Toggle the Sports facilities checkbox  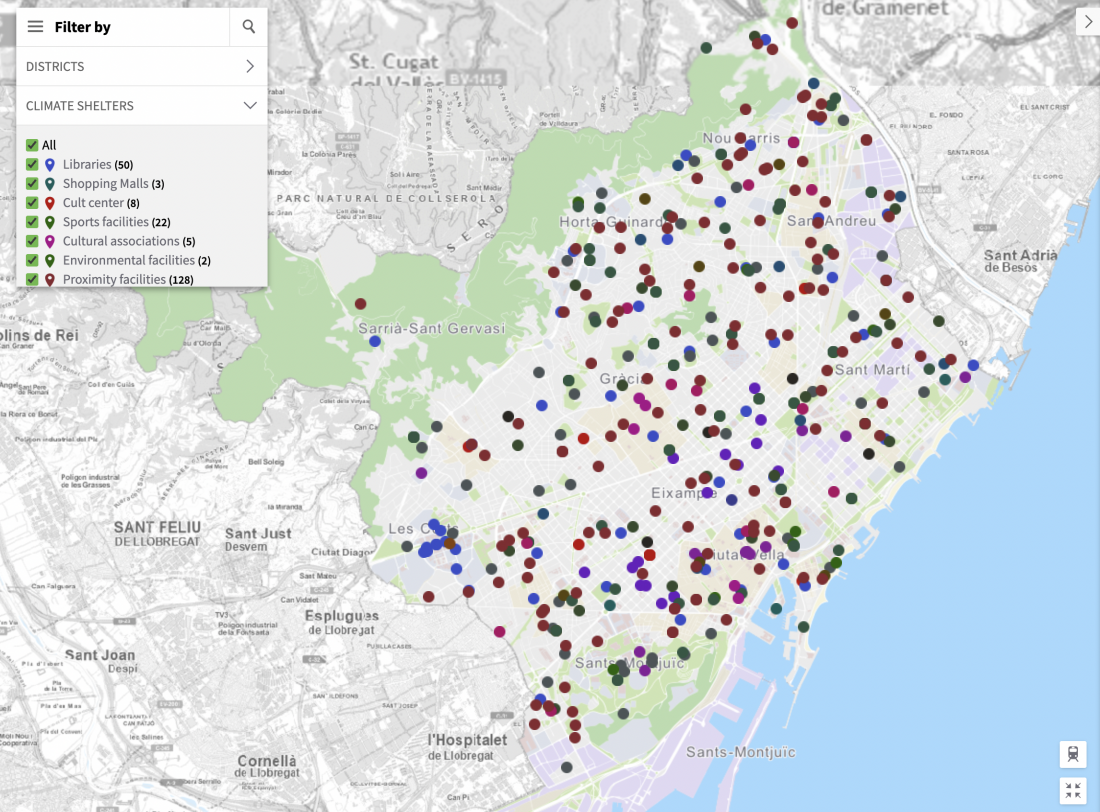(x=32, y=222)
